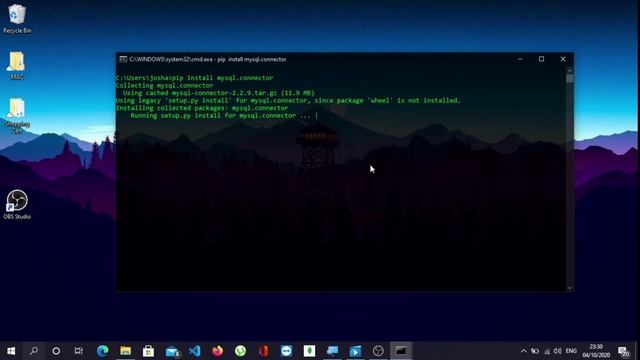Viewport: 640px width, 360px height.
Task: Open the network tray icon
Action: click(x=547, y=351)
